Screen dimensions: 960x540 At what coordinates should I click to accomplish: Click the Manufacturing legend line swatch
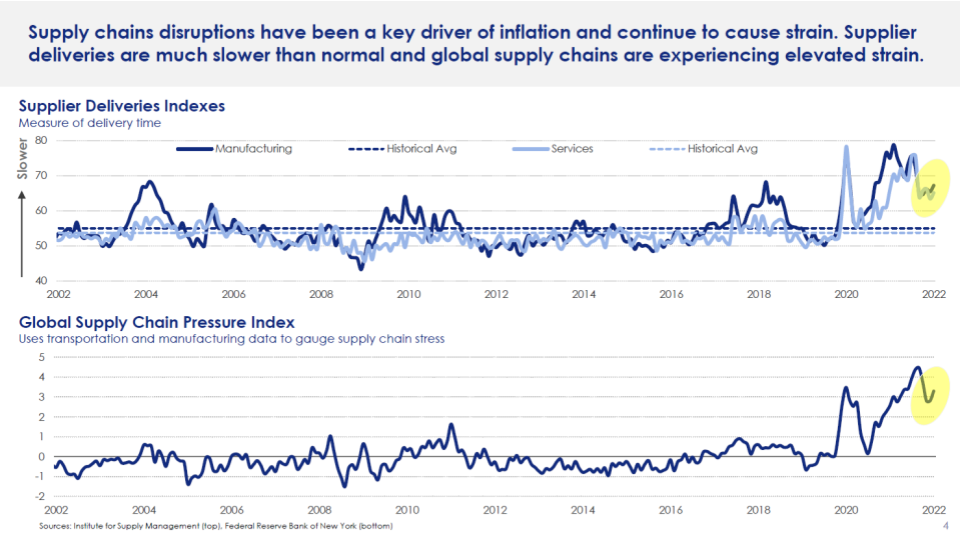[194, 149]
